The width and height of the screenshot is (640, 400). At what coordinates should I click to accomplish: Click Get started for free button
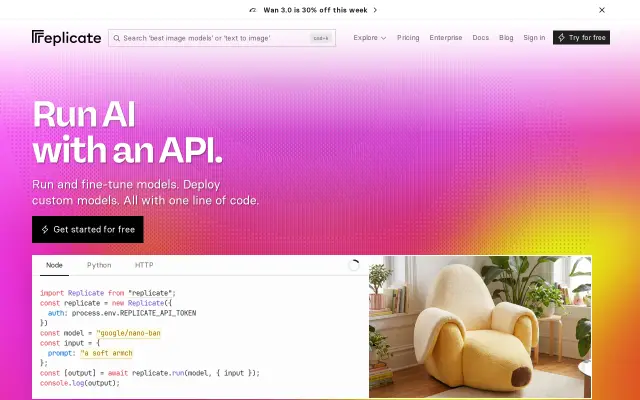click(88, 229)
